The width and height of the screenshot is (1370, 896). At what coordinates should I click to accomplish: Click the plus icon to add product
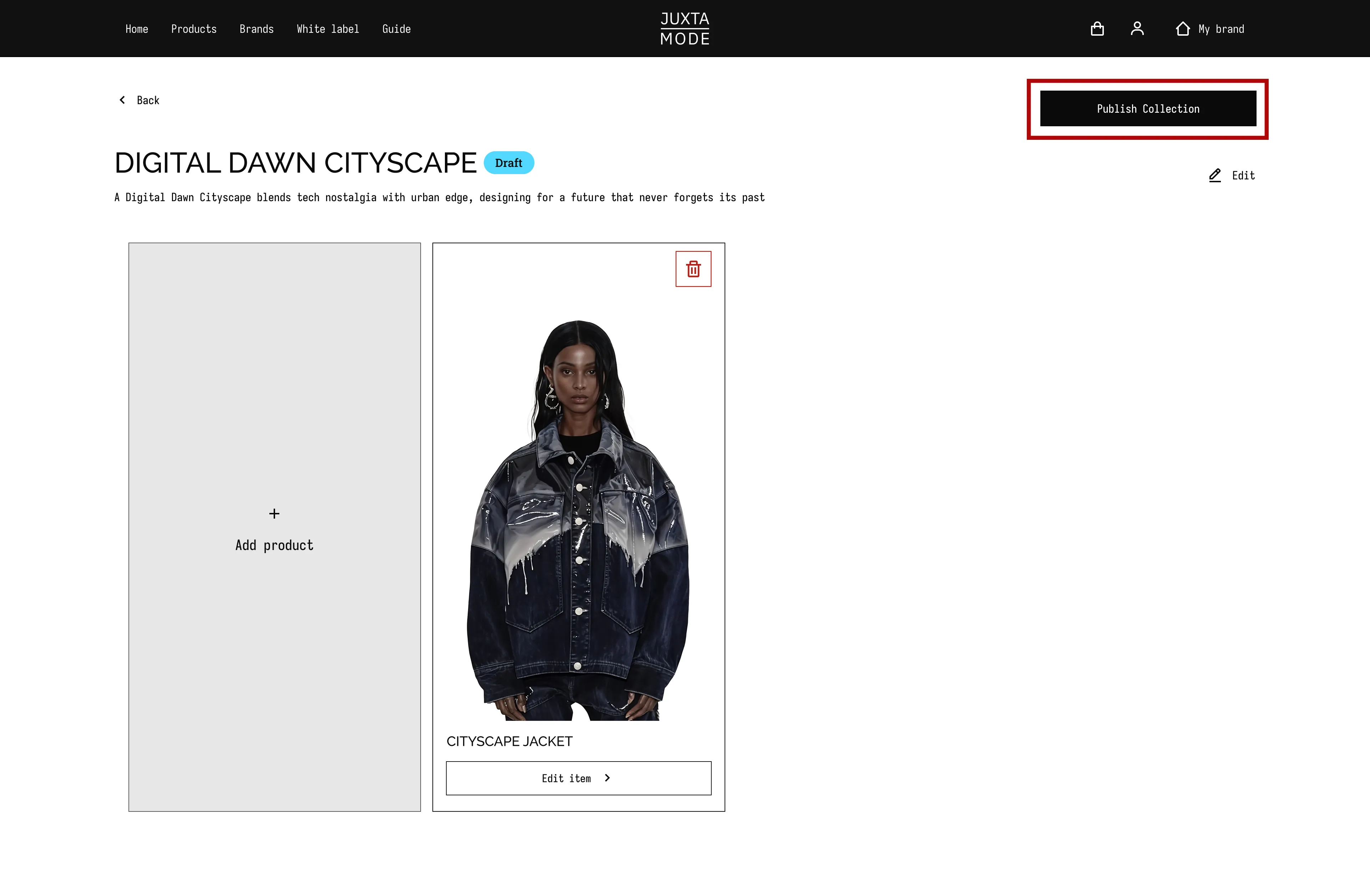click(x=274, y=513)
